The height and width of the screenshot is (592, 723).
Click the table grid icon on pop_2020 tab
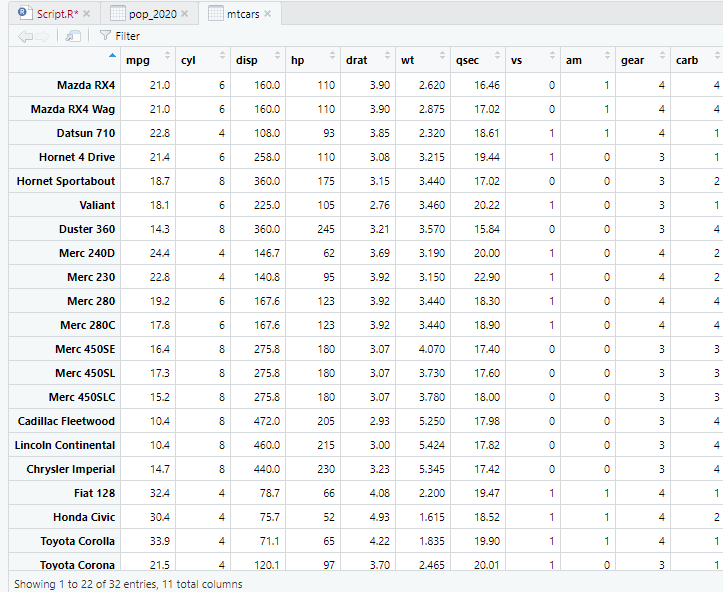point(118,13)
